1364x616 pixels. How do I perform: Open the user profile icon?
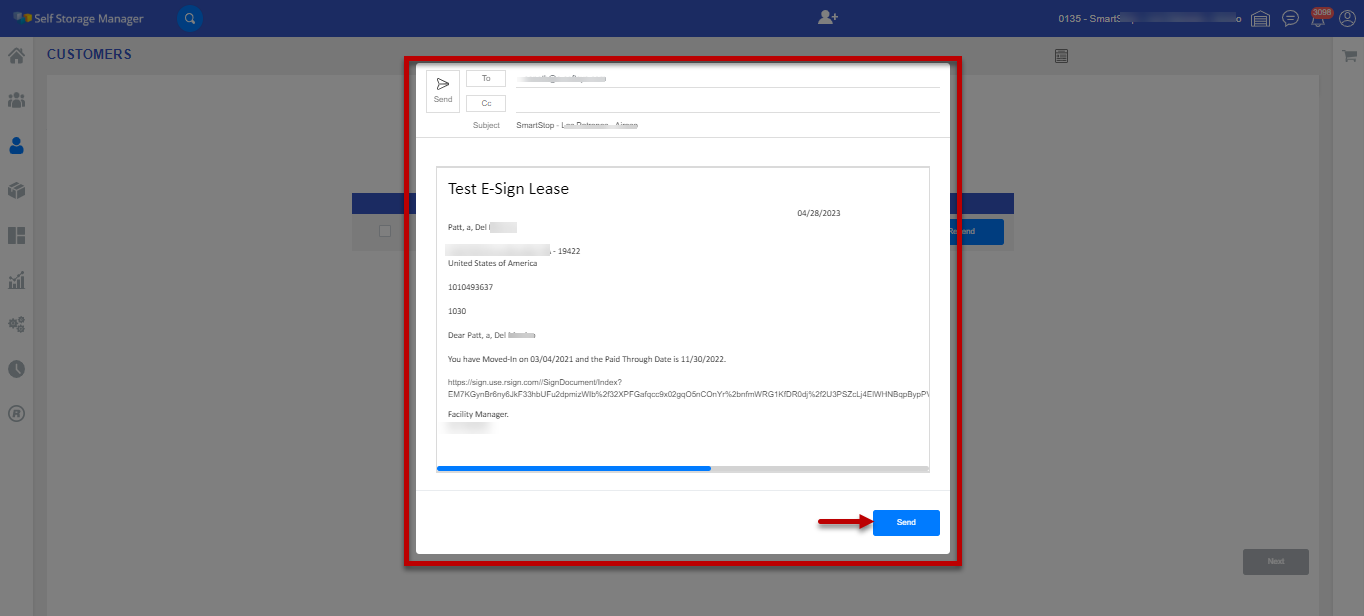(x=1349, y=18)
